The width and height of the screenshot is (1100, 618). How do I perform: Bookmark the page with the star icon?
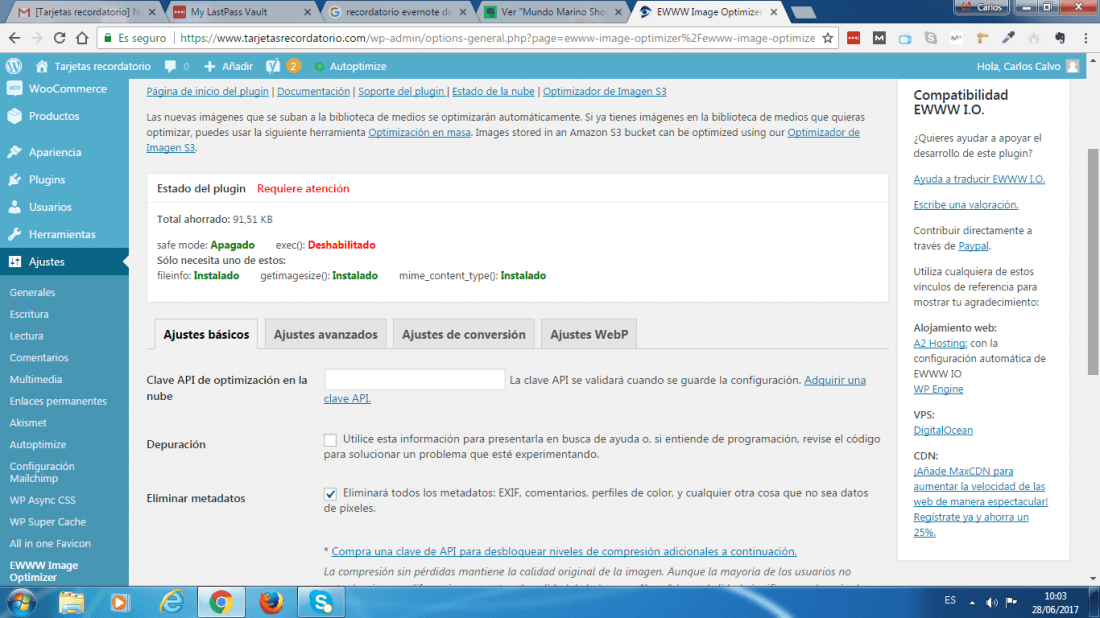click(x=828, y=38)
